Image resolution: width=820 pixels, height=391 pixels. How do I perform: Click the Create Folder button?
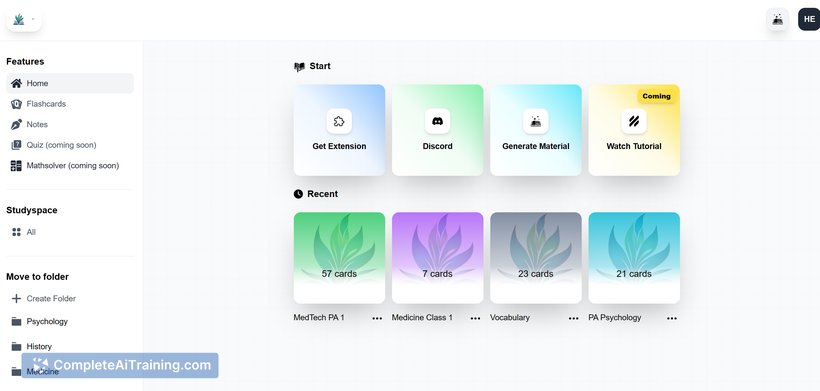[x=70, y=298]
